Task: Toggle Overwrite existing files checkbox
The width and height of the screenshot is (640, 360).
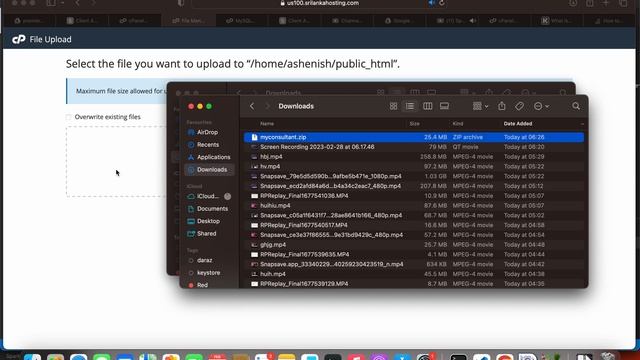Action: point(69,117)
